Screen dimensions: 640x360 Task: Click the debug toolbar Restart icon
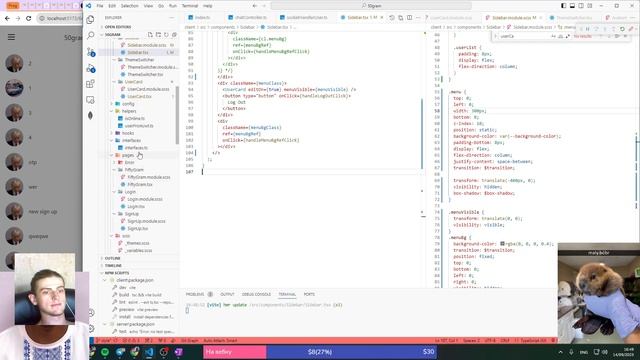622,29
